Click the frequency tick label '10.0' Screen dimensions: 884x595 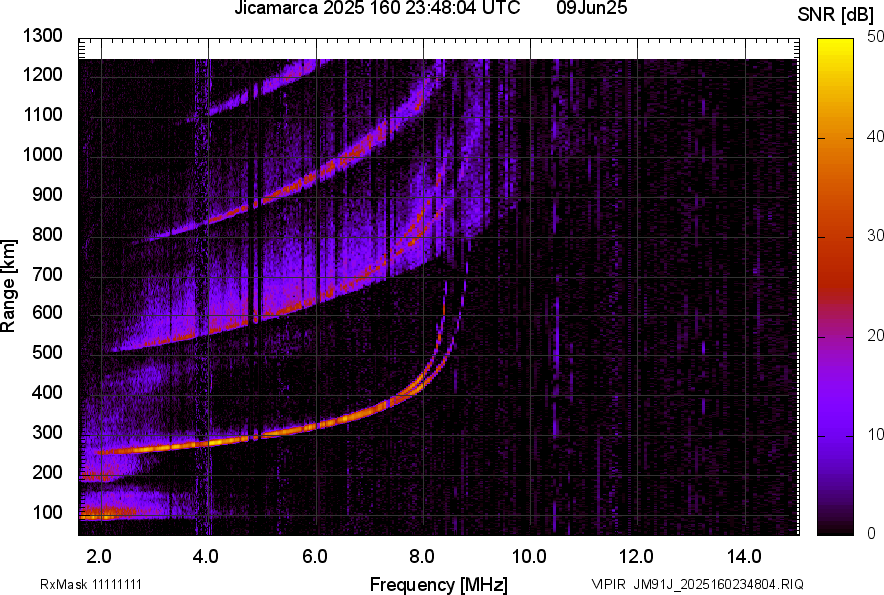[x=529, y=557]
